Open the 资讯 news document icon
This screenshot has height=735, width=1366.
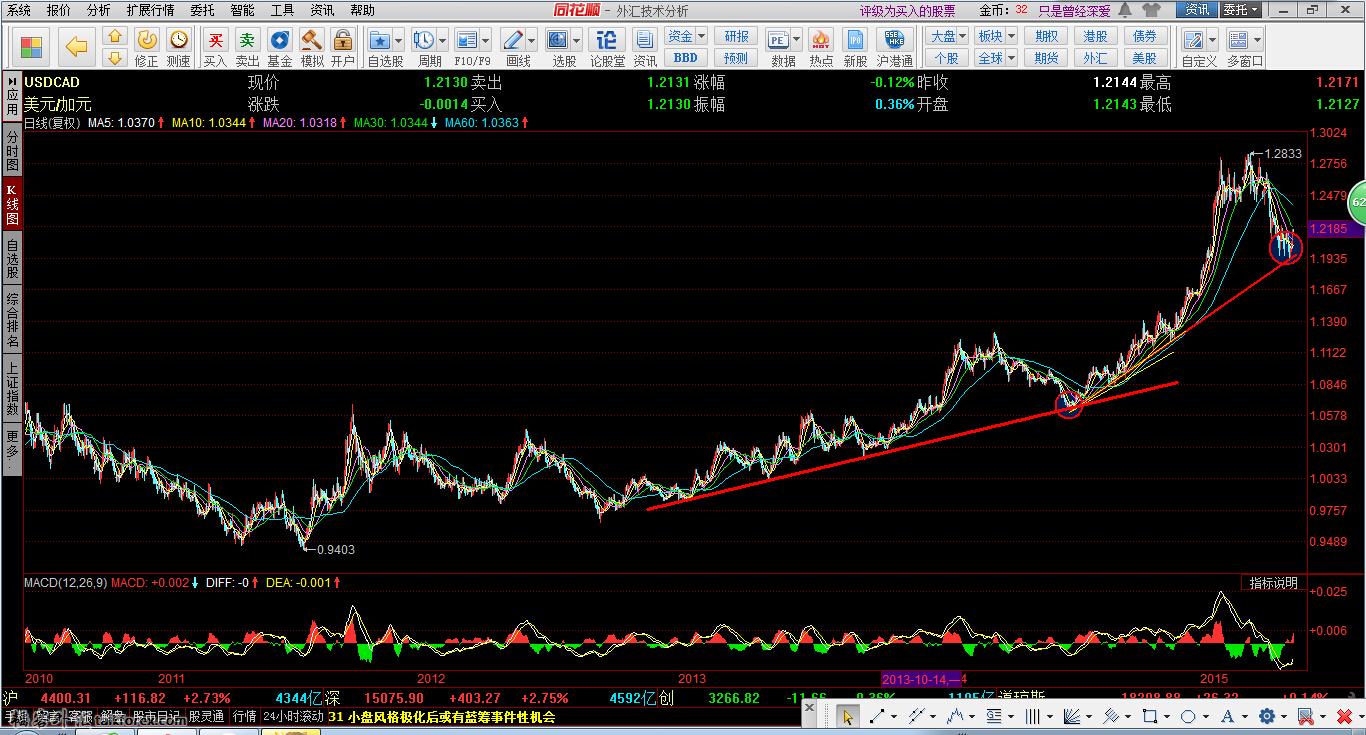pyautogui.click(x=645, y=40)
